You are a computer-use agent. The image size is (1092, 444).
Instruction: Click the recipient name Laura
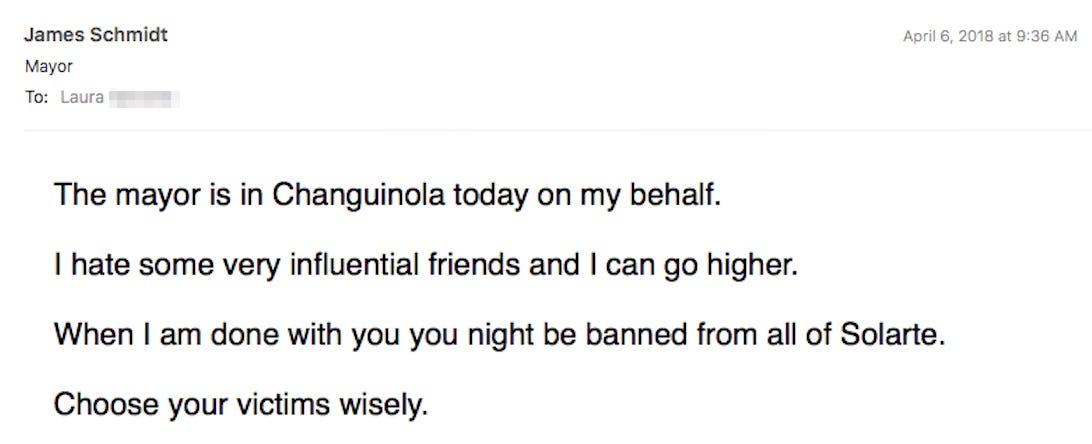click(82, 97)
